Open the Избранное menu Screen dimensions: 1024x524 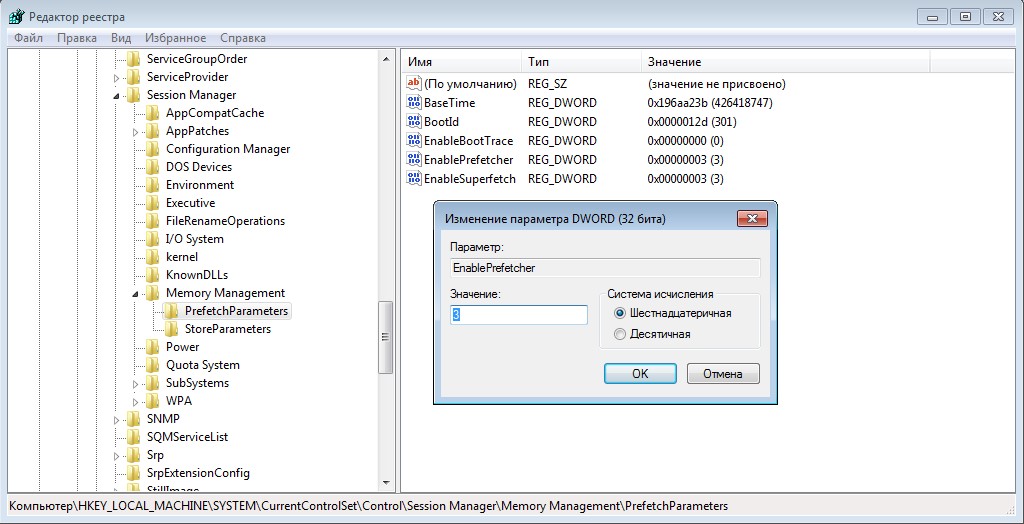pyautogui.click(x=176, y=38)
